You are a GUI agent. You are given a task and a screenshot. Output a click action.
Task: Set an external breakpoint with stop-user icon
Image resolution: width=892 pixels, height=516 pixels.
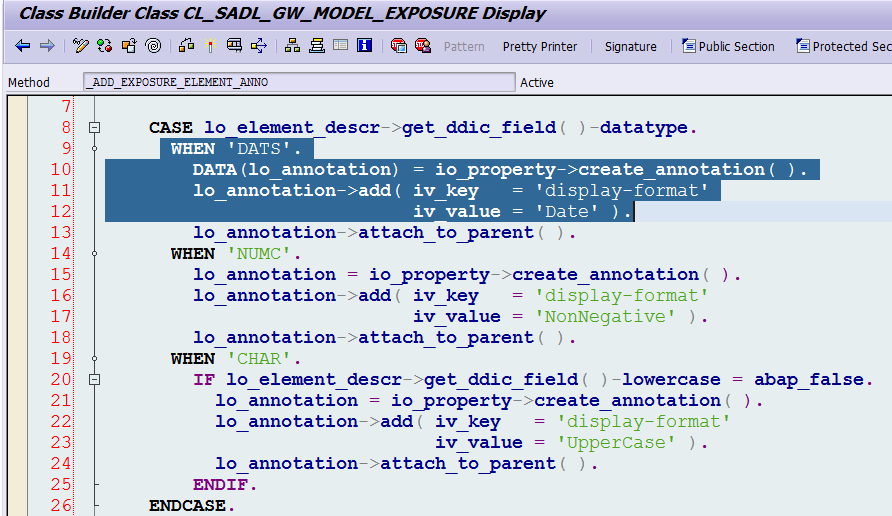[x=423, y=46]
